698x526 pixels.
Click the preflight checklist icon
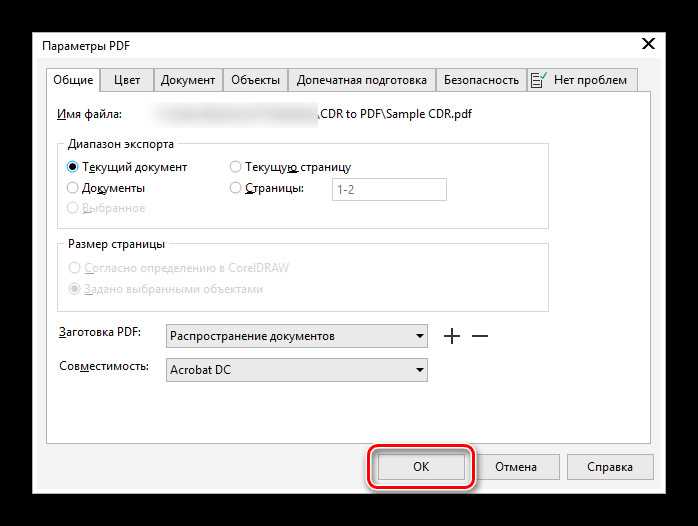539,80
